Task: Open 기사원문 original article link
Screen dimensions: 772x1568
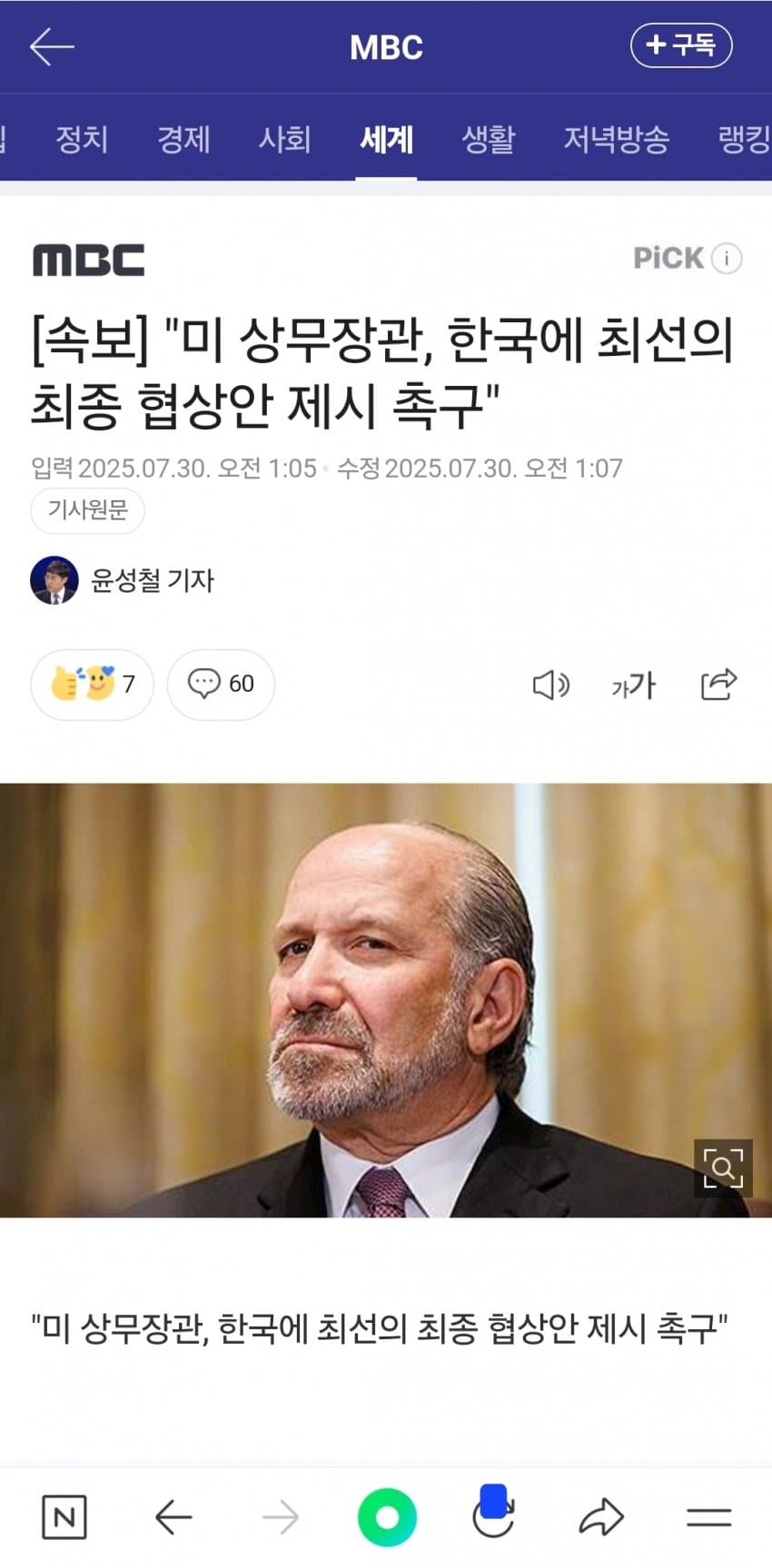Action: [x=88, y=510]
